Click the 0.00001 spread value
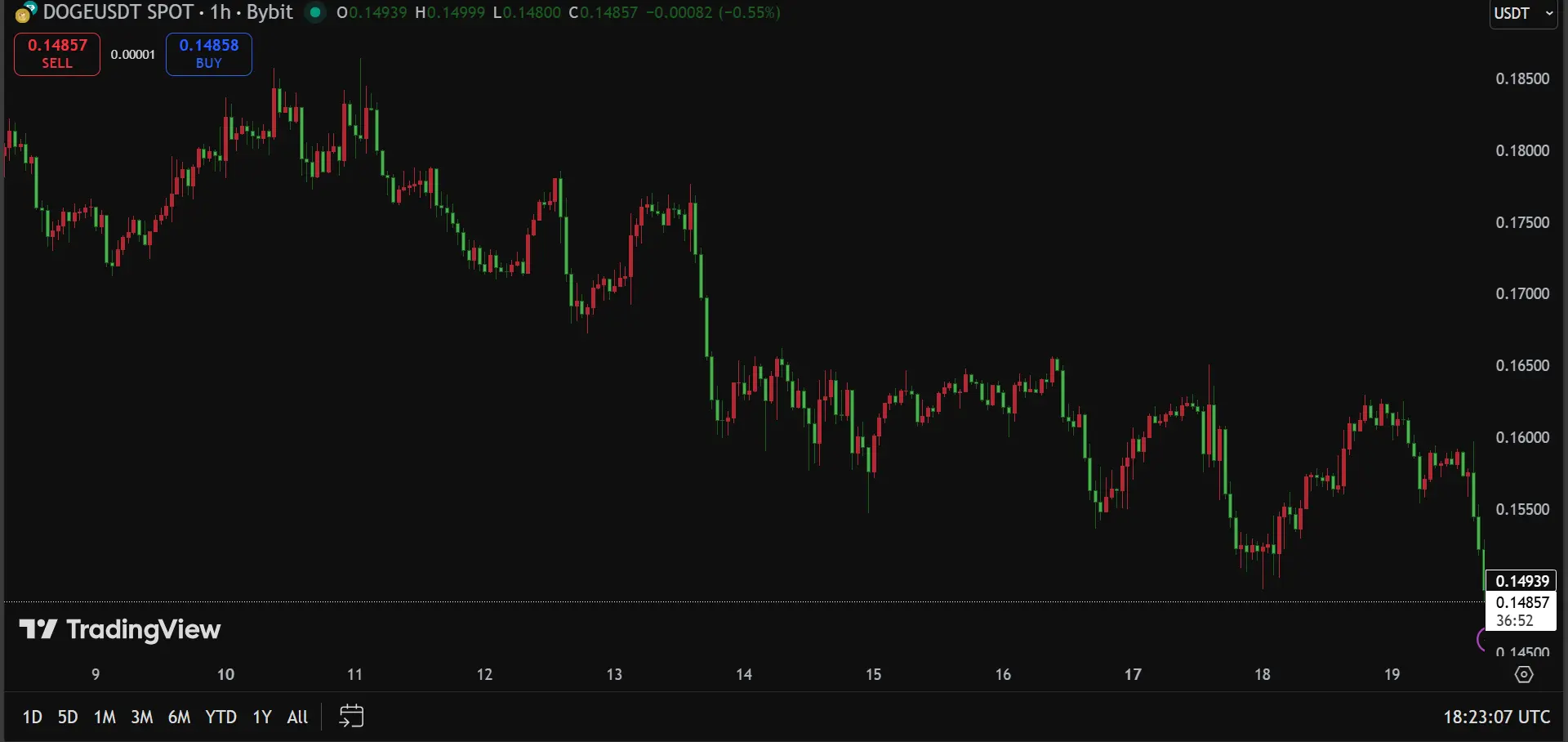This screenshot has height=742, width=1568. coord(133,55)
